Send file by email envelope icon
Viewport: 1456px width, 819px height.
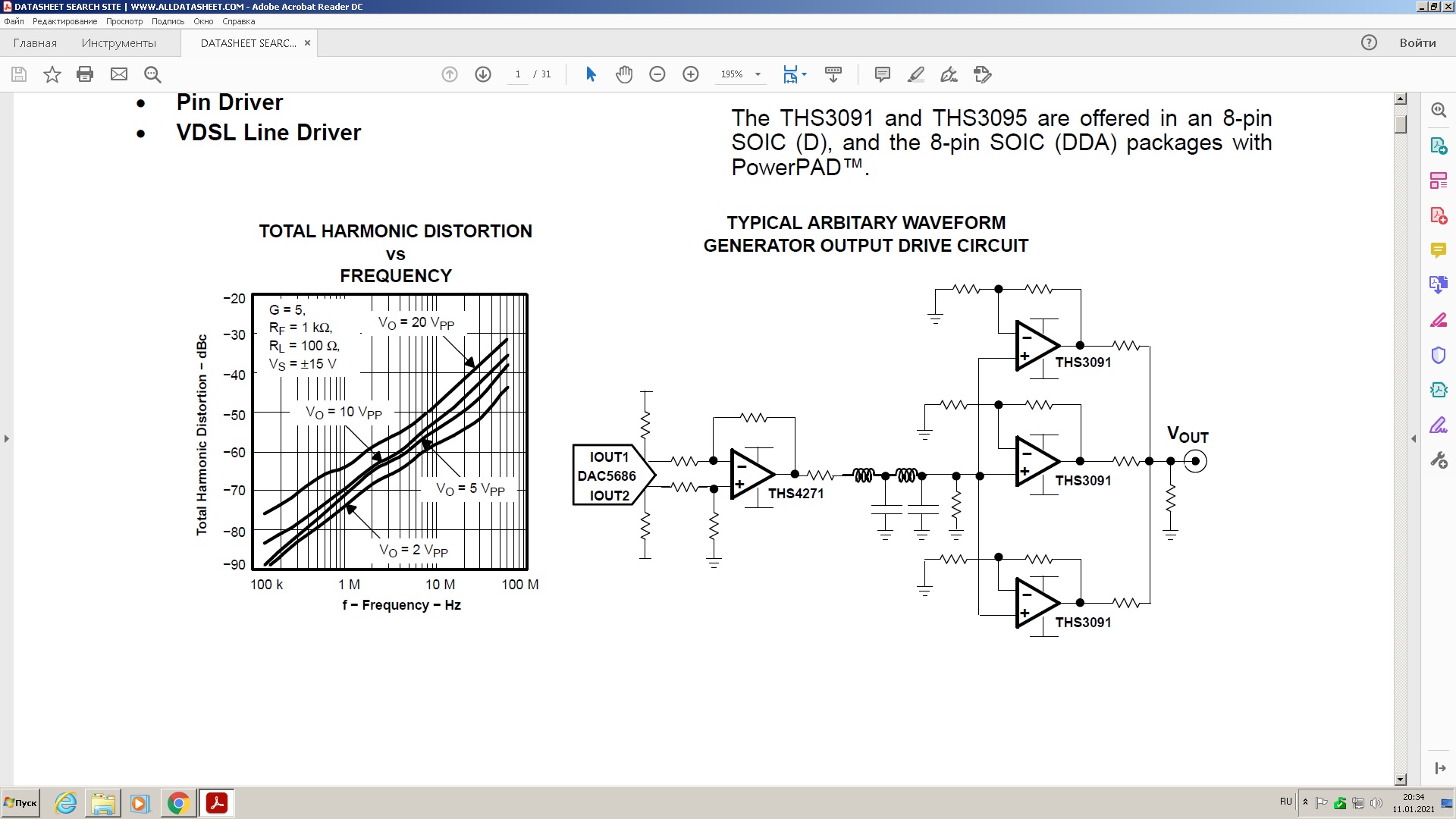click(x=119, y=74)
